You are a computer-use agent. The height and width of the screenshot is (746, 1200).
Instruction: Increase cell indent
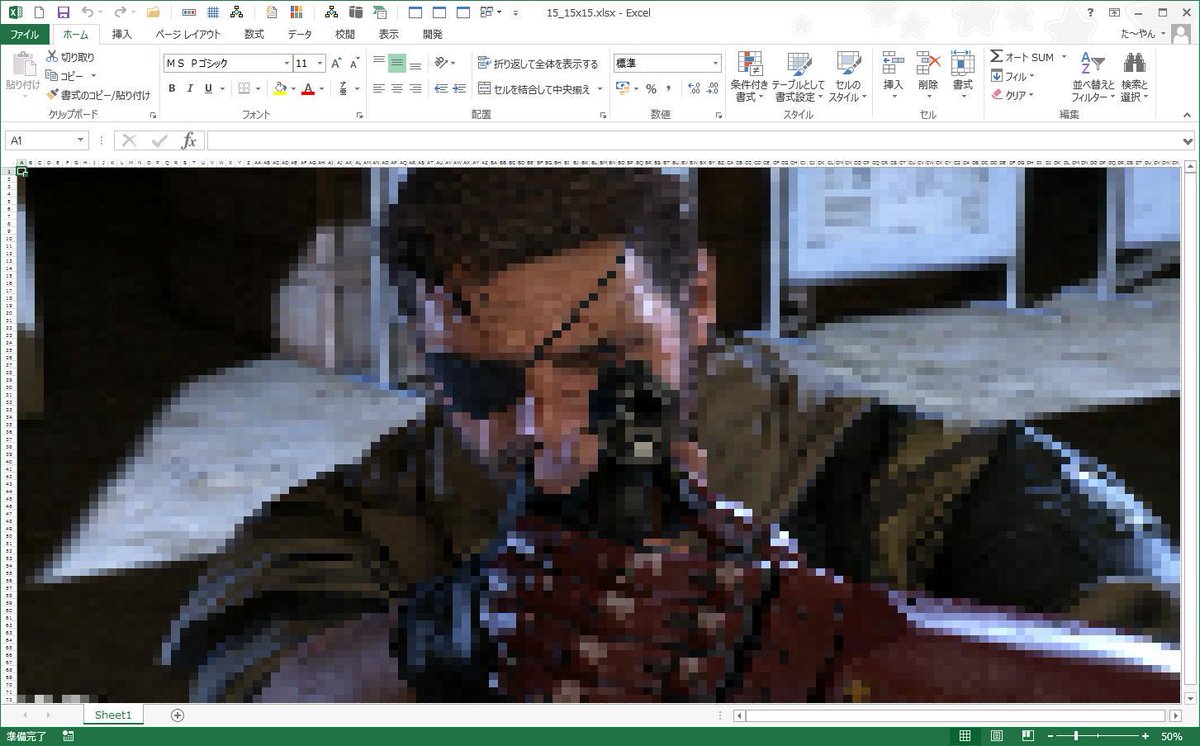(459, 89)
